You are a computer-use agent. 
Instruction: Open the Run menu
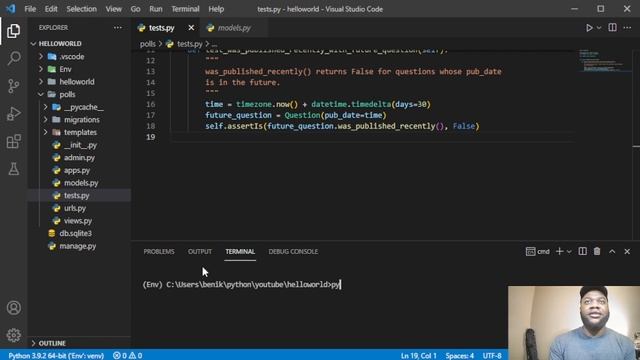click(x=156, y=9)
